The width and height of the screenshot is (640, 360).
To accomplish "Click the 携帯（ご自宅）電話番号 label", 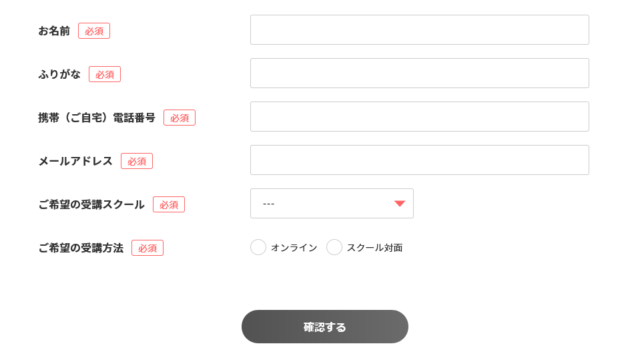I will click(97, 118).
